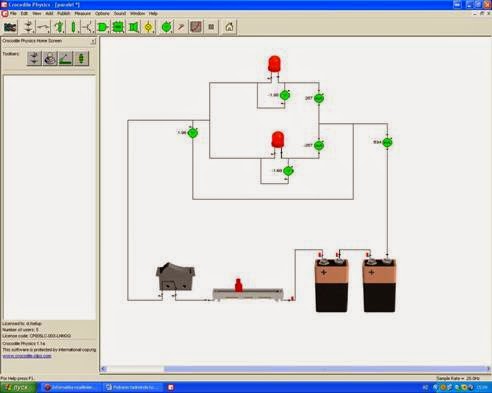This screenshot has width=492, height=393.
Task: Select the right battery
Action: (x=379, y=286)
